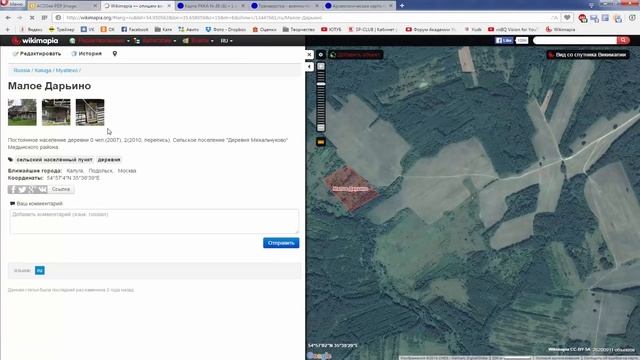Go back in the browser
Screen dimensions: 640x360
pyautogui.click(x=8, y=18)
